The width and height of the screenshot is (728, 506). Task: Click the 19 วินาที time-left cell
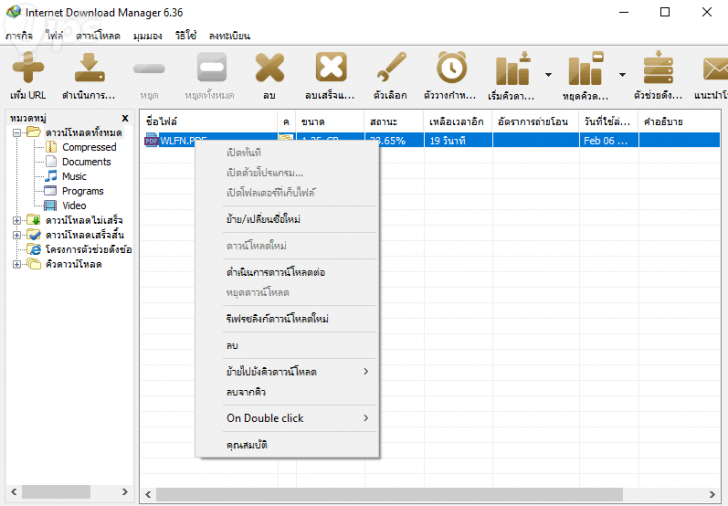point(458,141)
